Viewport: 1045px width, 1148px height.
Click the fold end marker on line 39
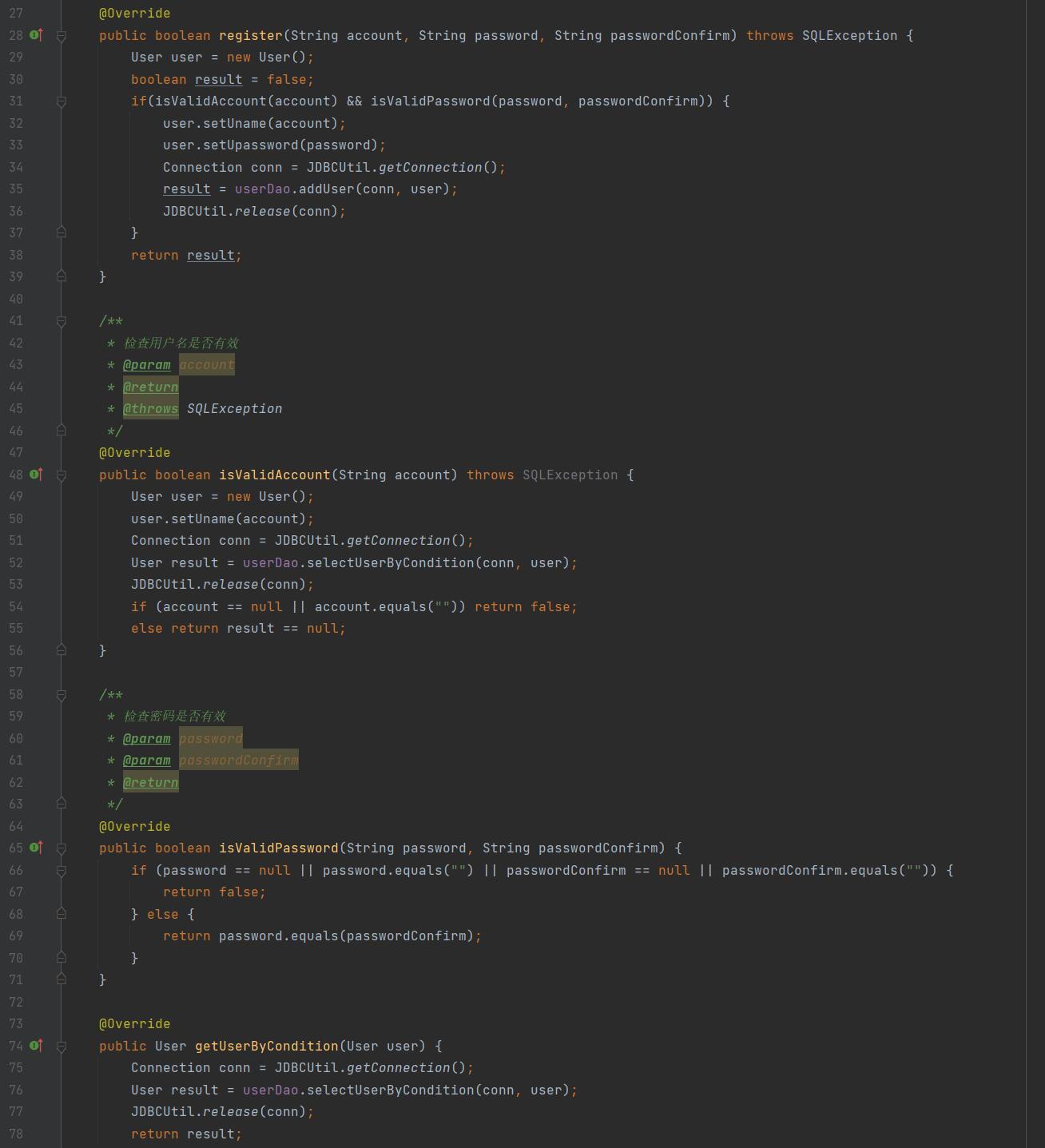click(62, 276)
